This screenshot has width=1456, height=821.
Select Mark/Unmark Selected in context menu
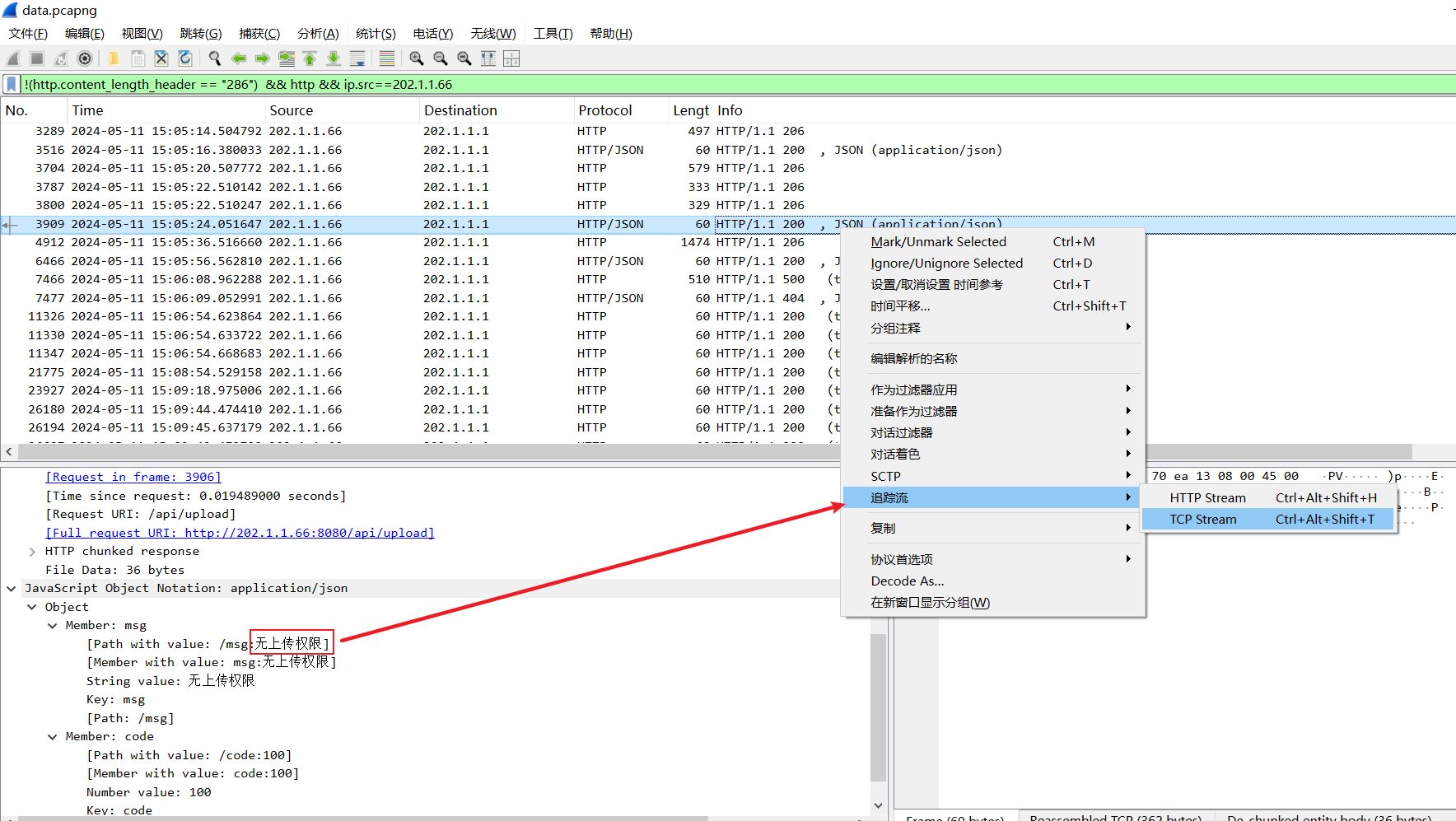[x=992, y=242]
